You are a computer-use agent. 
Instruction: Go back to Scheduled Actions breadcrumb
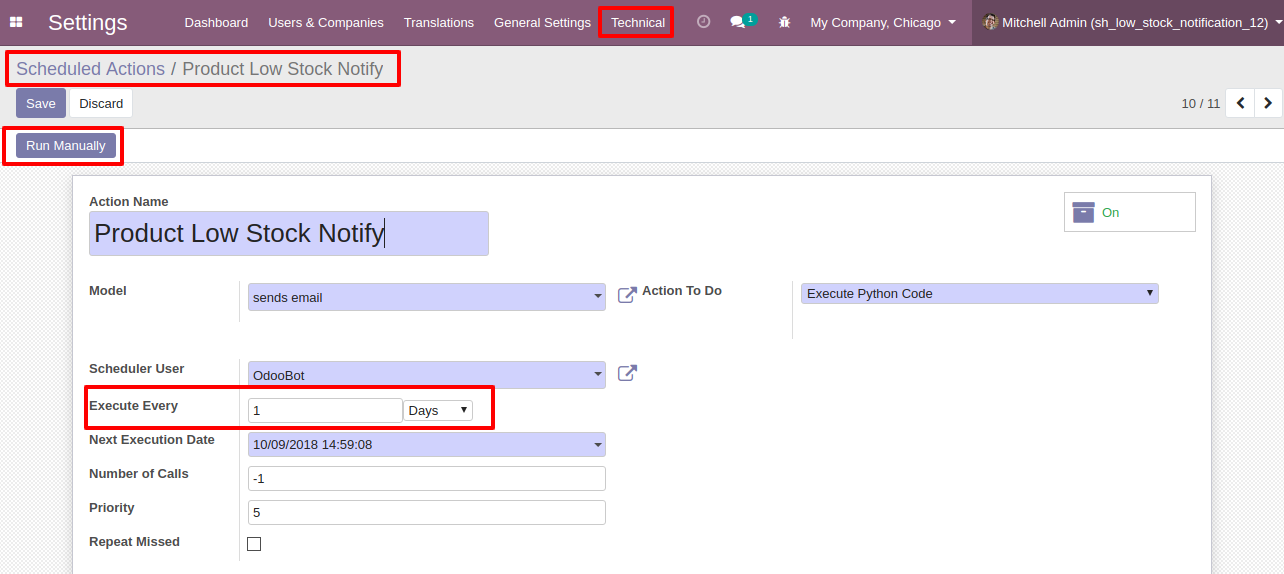pos(90,69)
